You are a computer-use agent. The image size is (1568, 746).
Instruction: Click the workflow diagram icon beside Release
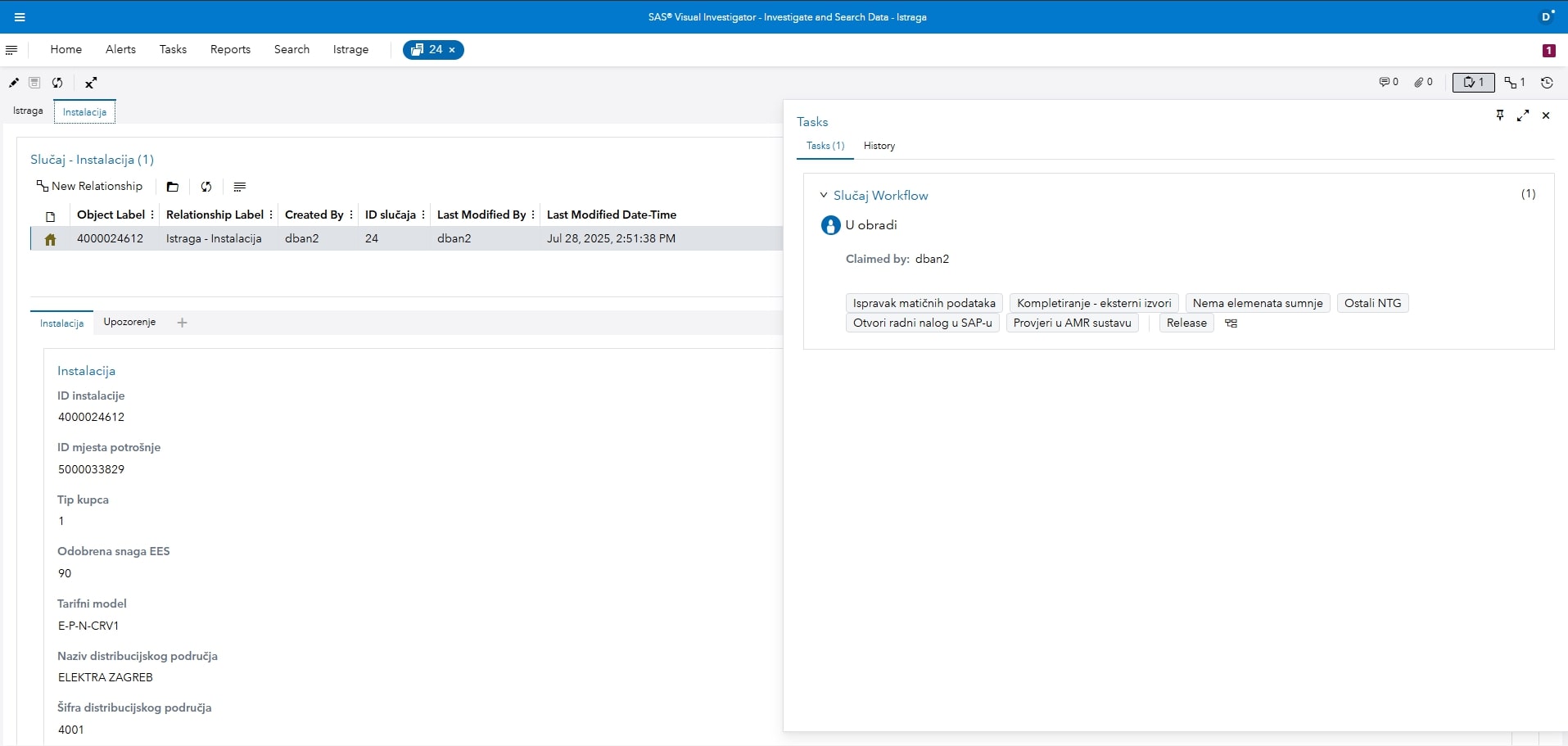(1231, 323)
